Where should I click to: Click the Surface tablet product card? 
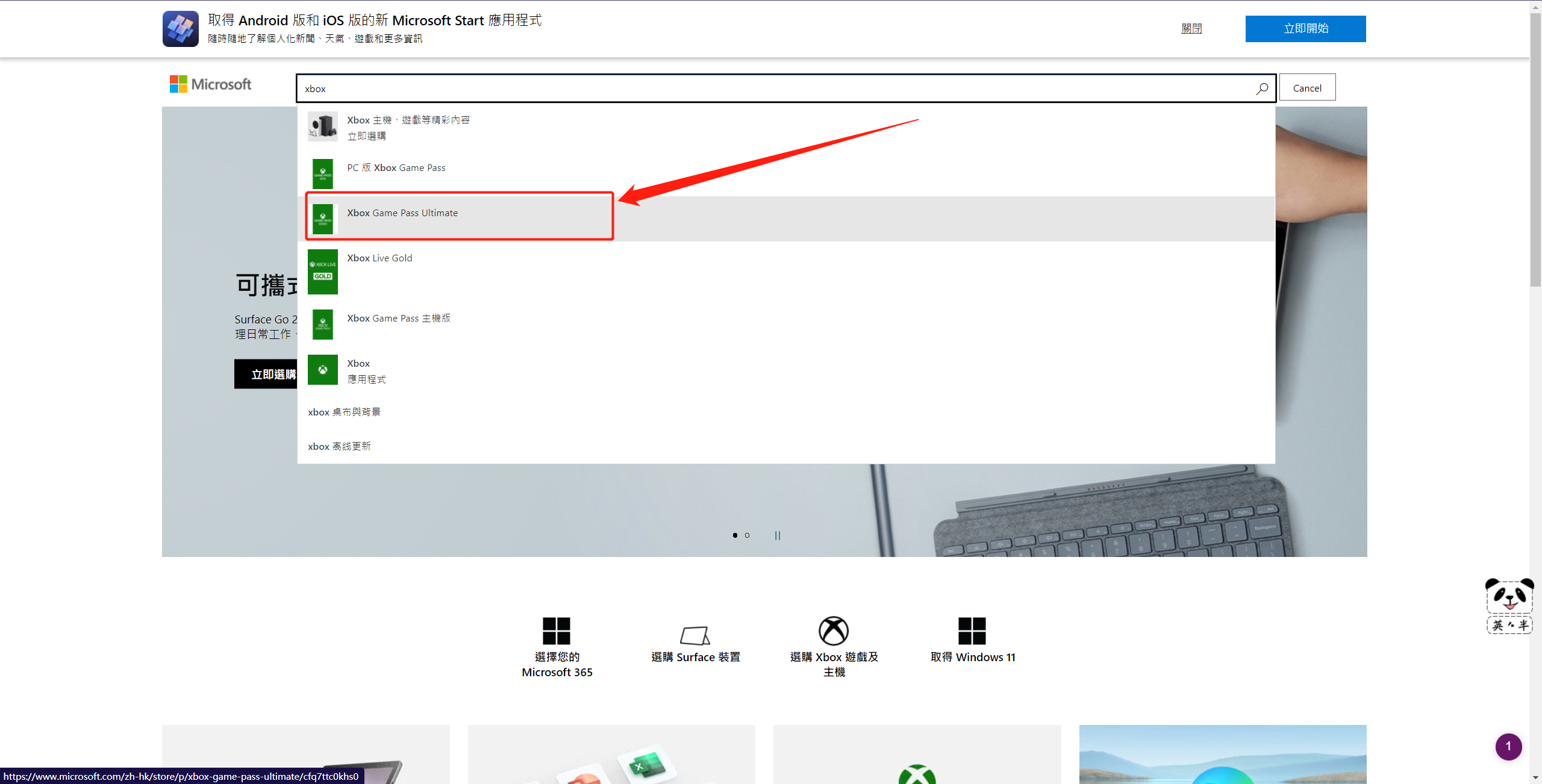[306, 754]
